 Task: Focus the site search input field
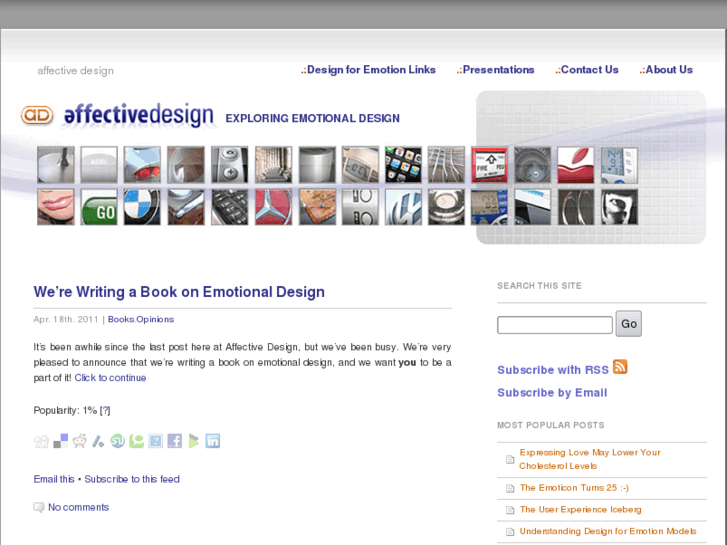pyautogui.click(x=555, y=325)
